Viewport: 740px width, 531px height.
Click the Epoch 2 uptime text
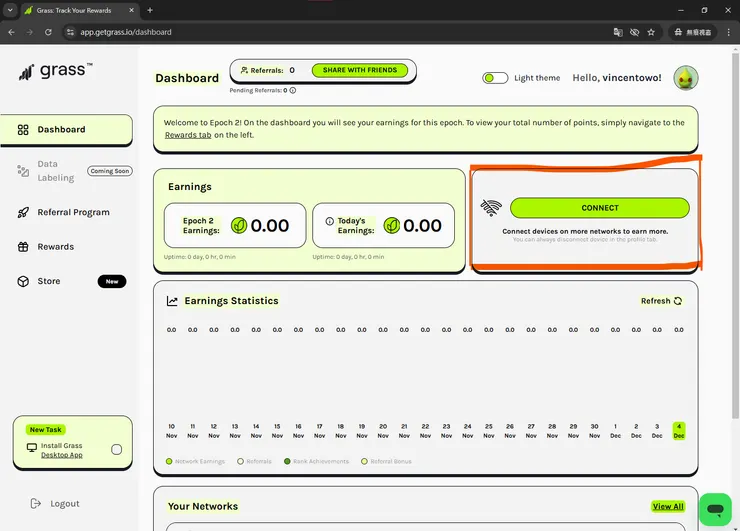click(x=199, y=257)
